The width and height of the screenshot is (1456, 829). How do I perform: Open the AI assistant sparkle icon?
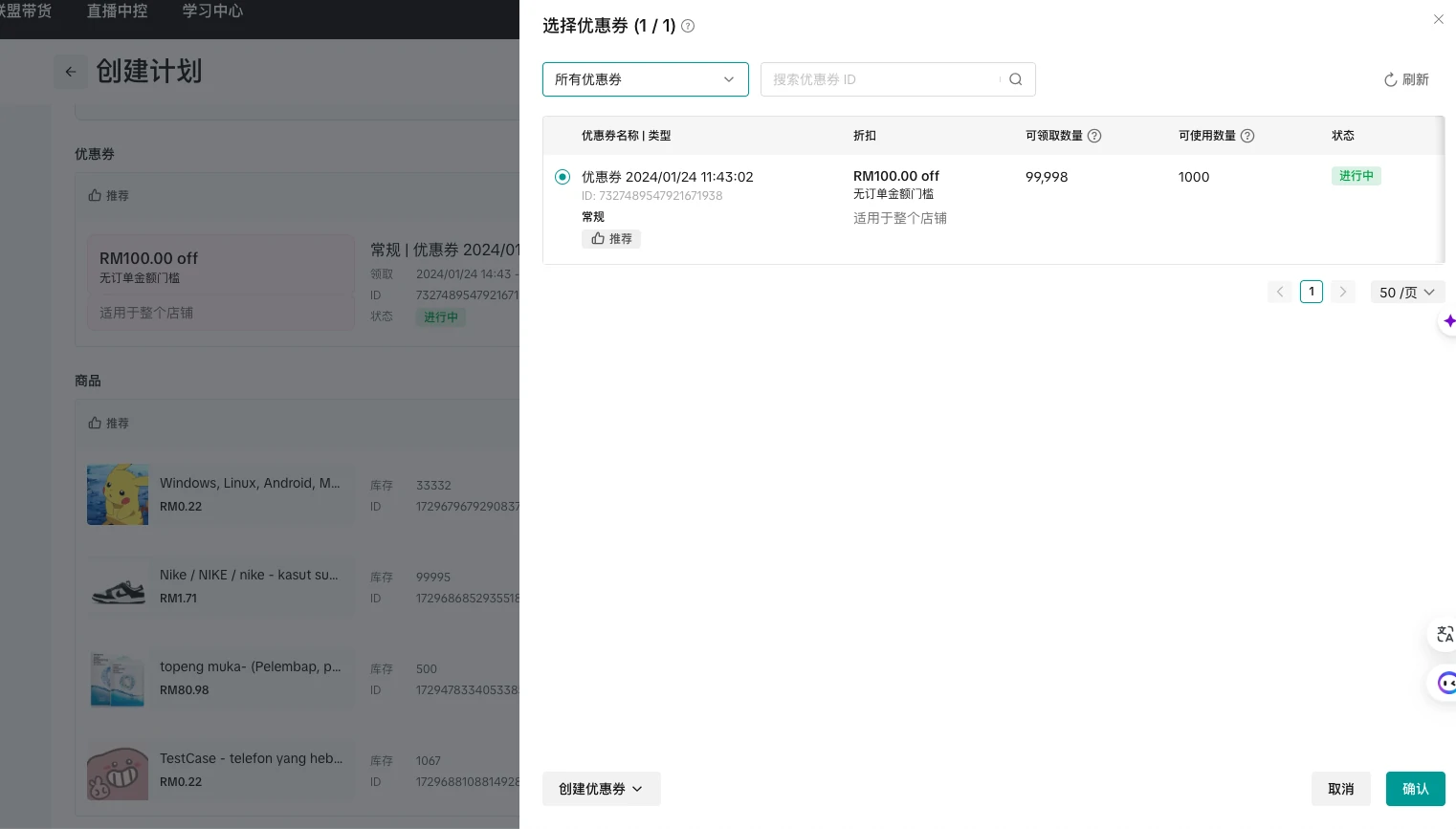coord(1450,321)
